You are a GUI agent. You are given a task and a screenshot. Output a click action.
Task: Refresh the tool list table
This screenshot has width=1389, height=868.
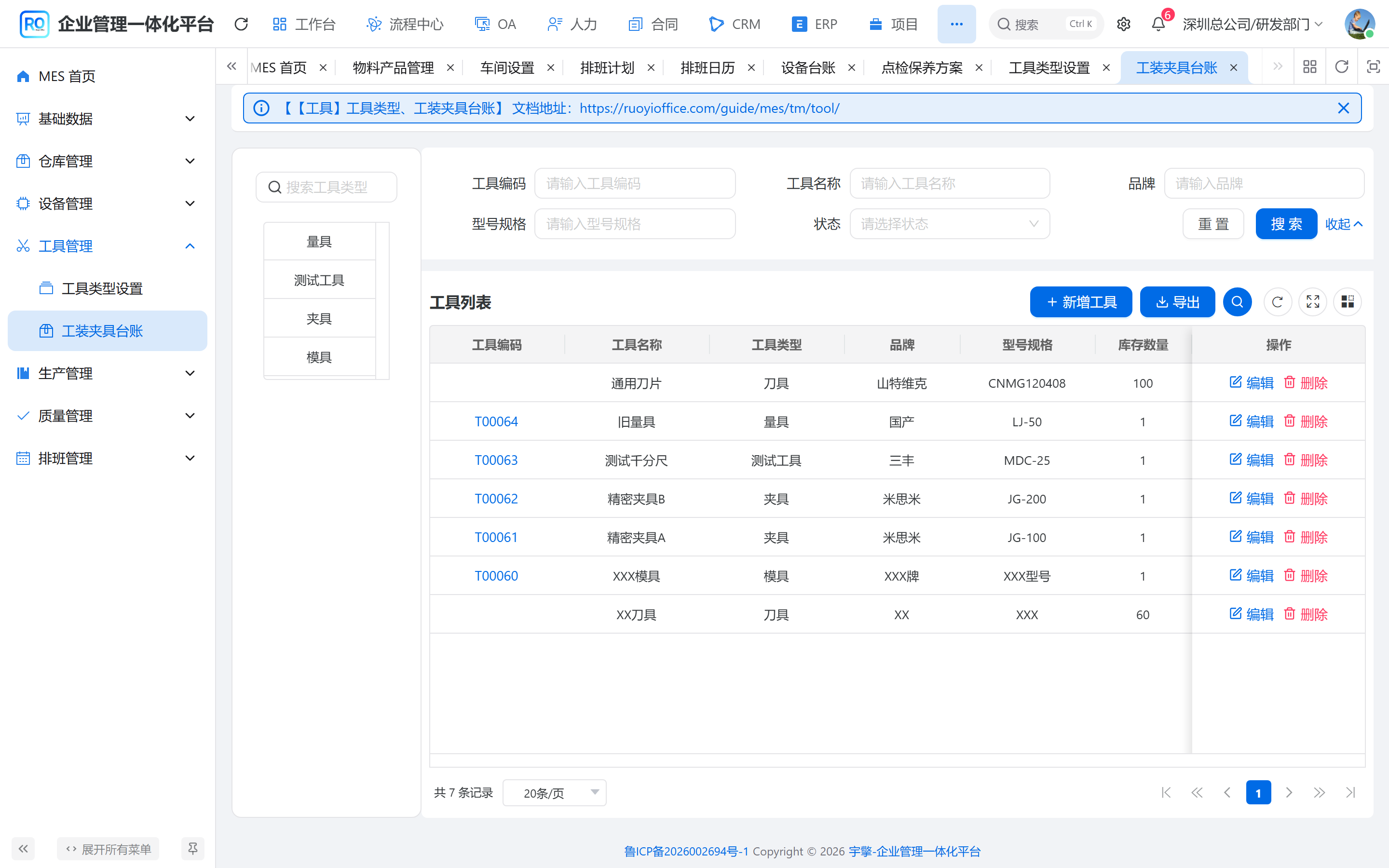1277,302
